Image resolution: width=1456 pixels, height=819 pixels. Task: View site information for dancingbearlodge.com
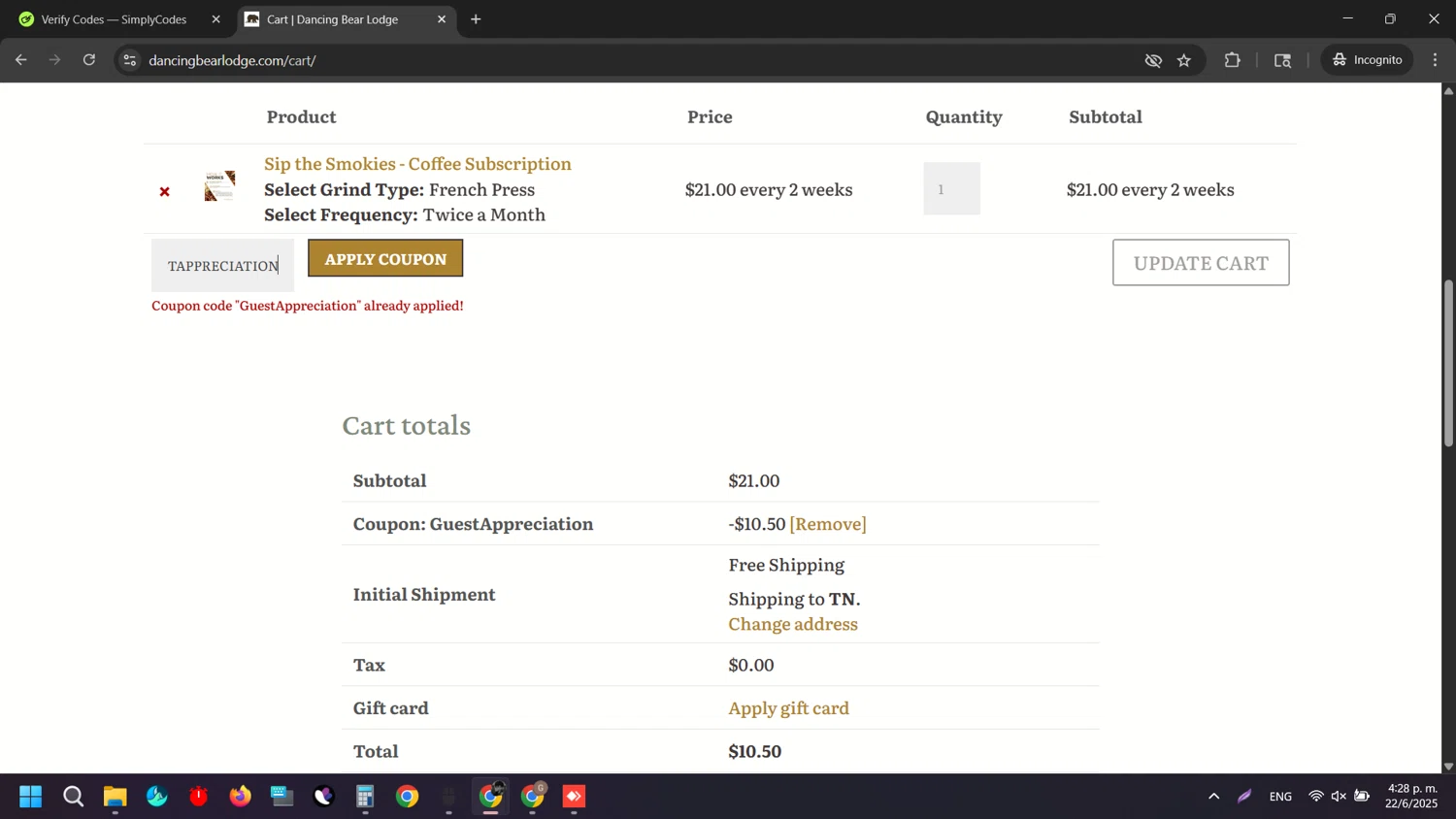click(x=129, y=60)
